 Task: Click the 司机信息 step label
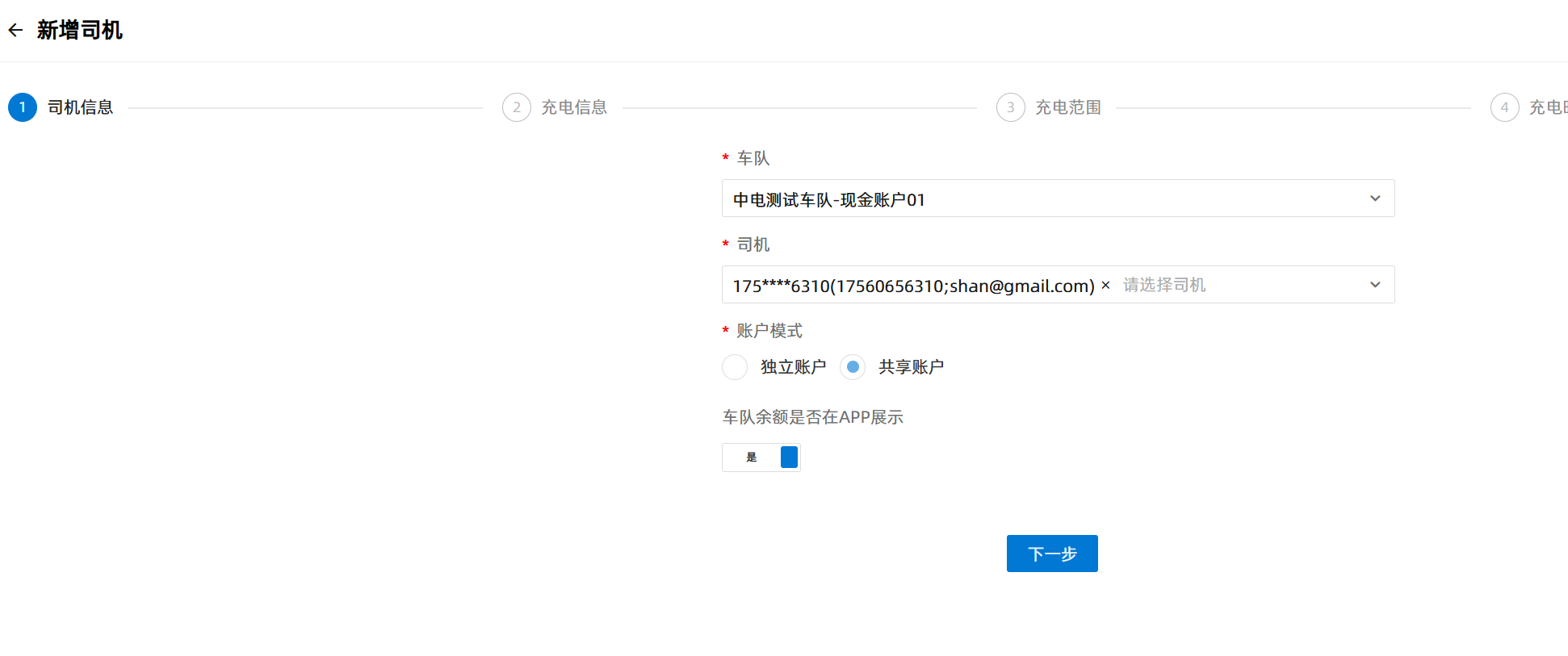tap(80, 107)
